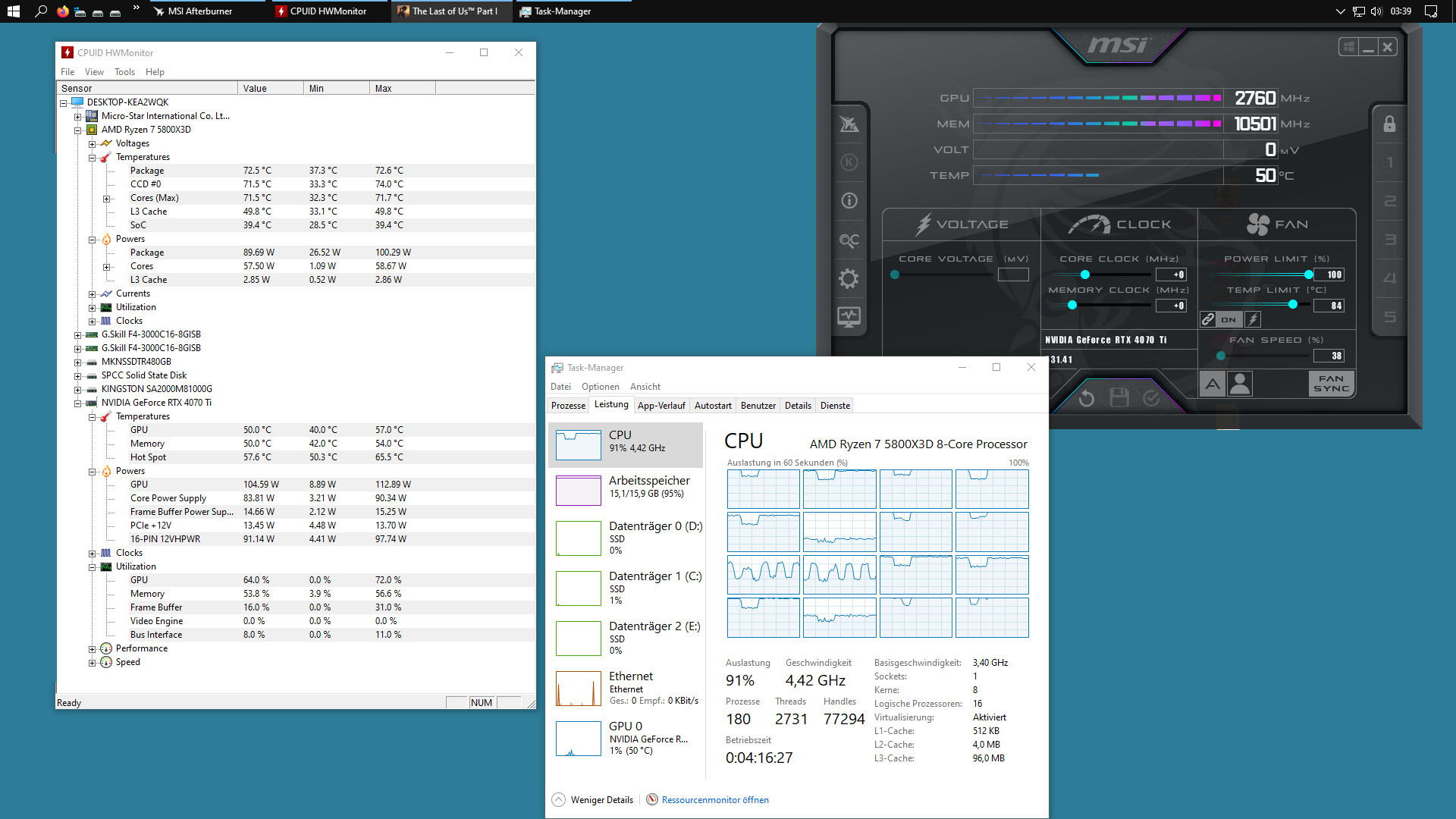Viewport: 1456px width, 819px height.
Task: Collapse the AMD Ryzen 7 5800X3D node
Action: click(x=77, y=130)
